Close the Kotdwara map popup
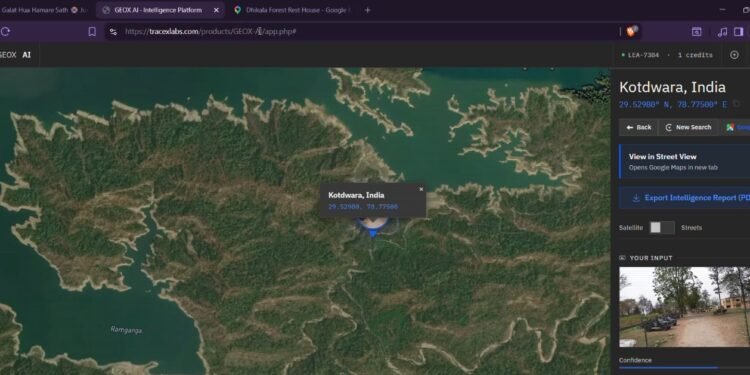 (x=421, y=189)
